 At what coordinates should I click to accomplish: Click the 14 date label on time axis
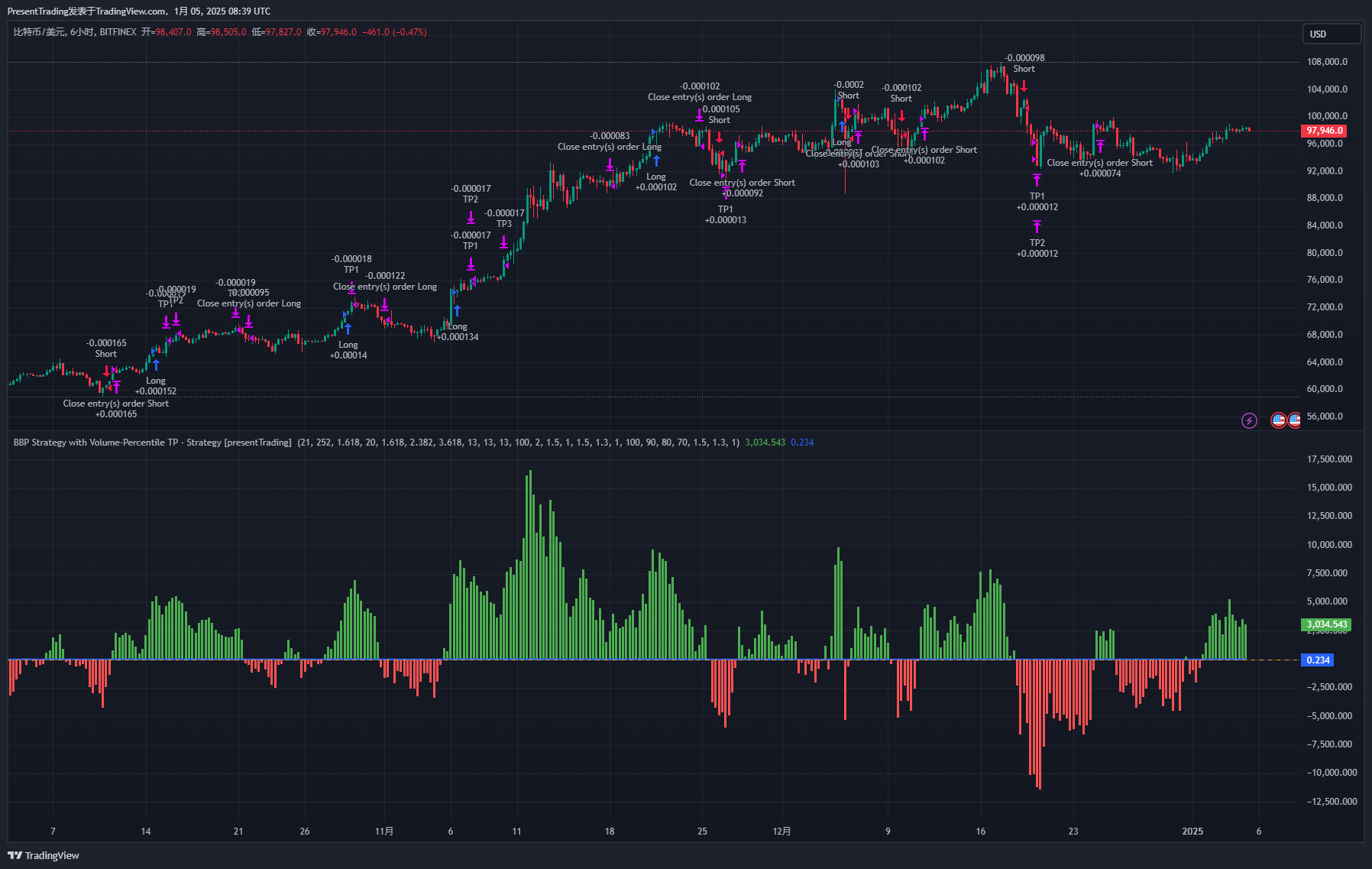click(x=146, y=832)
